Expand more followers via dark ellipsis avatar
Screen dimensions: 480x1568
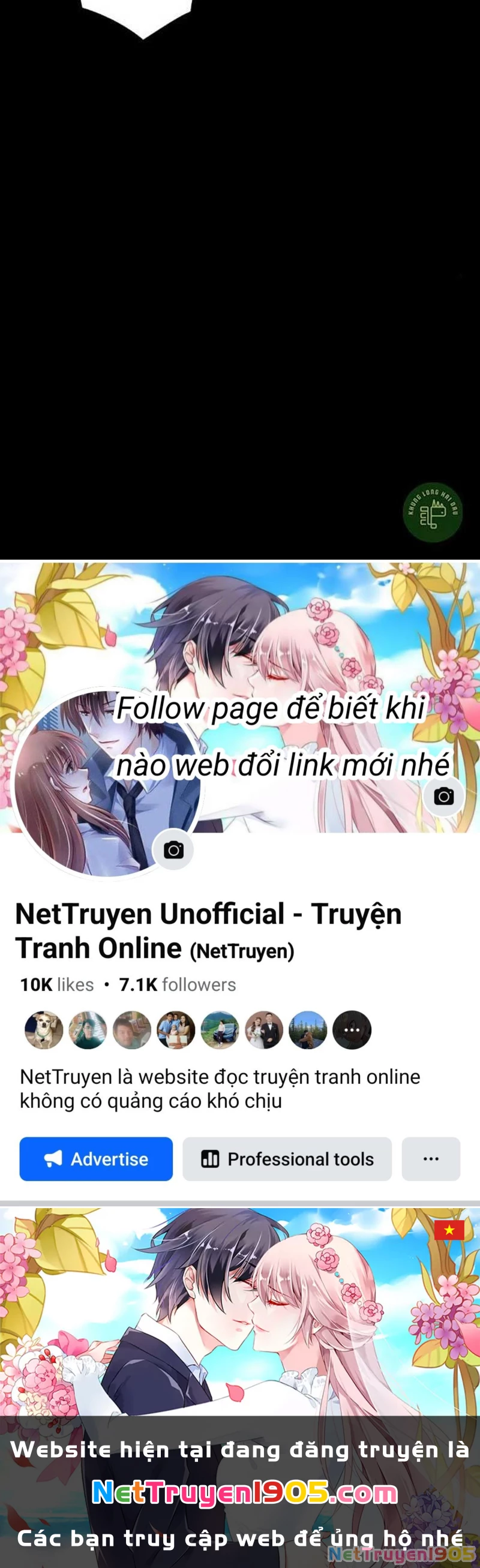click(352, 1030)
